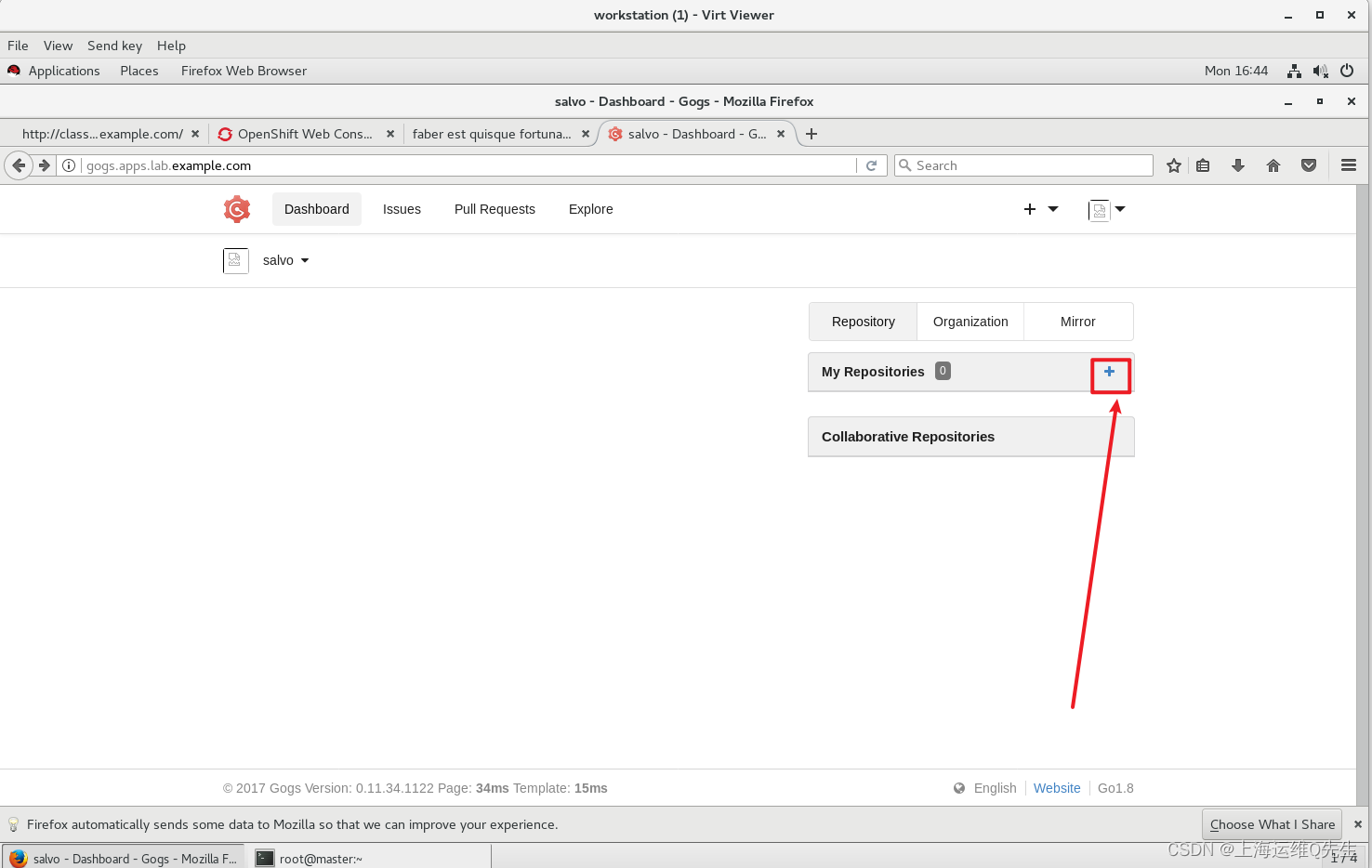The height and width of the screenshot is (868, 1372).
Task: Reload the current page
Action: click(x=871, y=165)
